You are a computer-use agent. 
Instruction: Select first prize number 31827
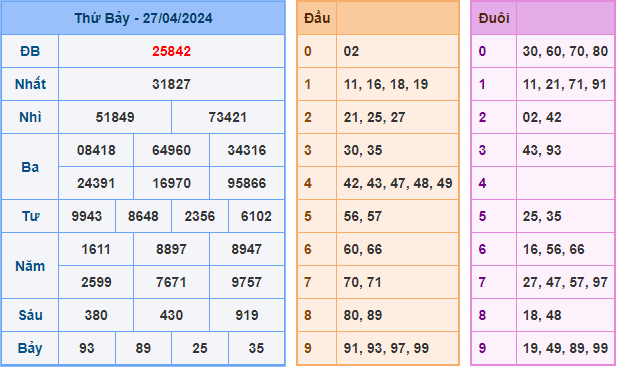[x=172, y=84]
